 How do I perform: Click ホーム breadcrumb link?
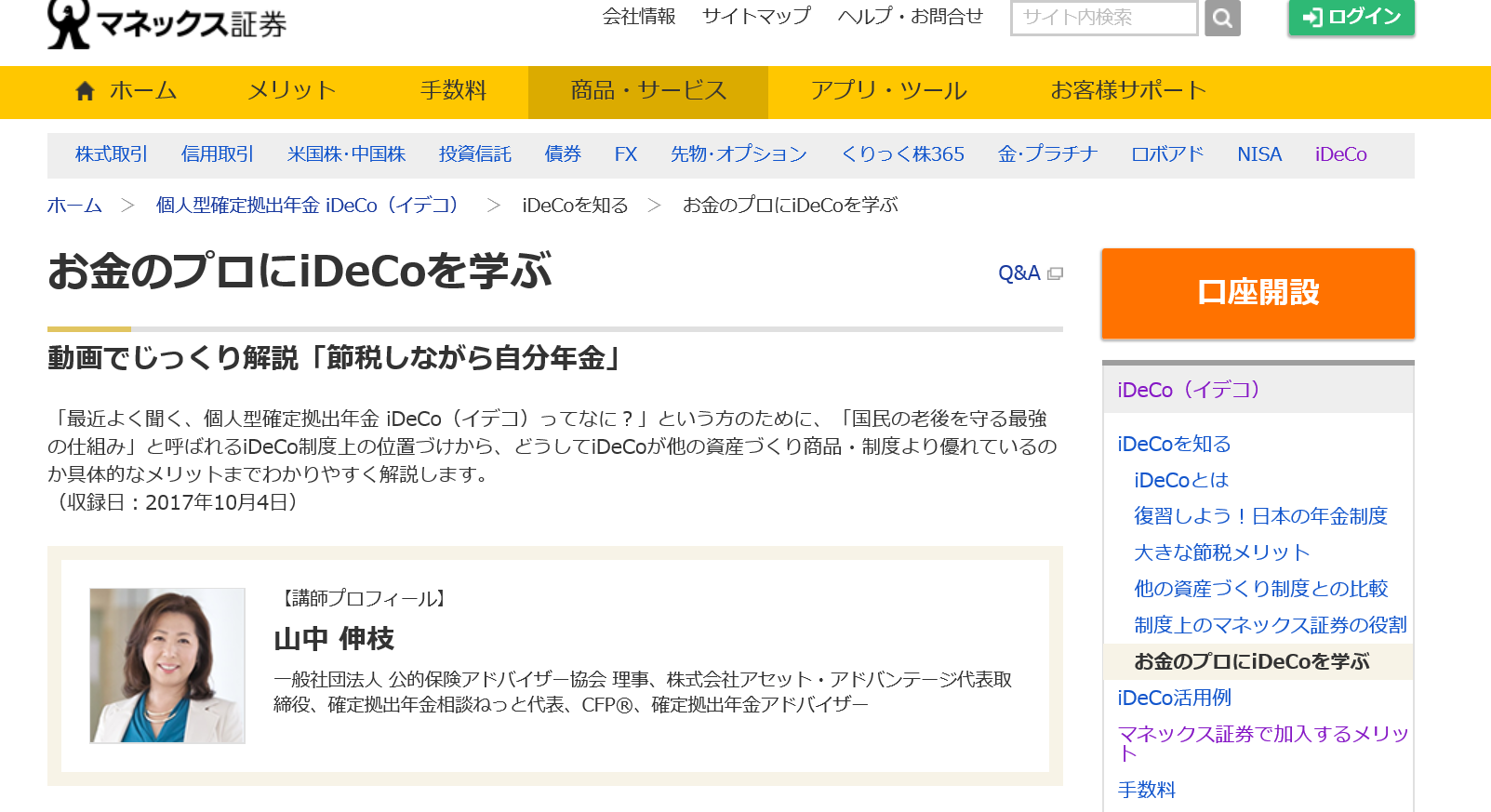(74, 206)
